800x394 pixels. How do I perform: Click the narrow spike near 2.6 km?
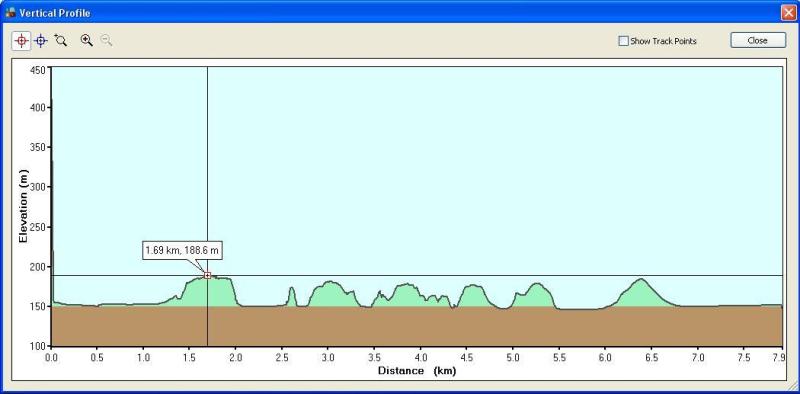pos(292,288)
